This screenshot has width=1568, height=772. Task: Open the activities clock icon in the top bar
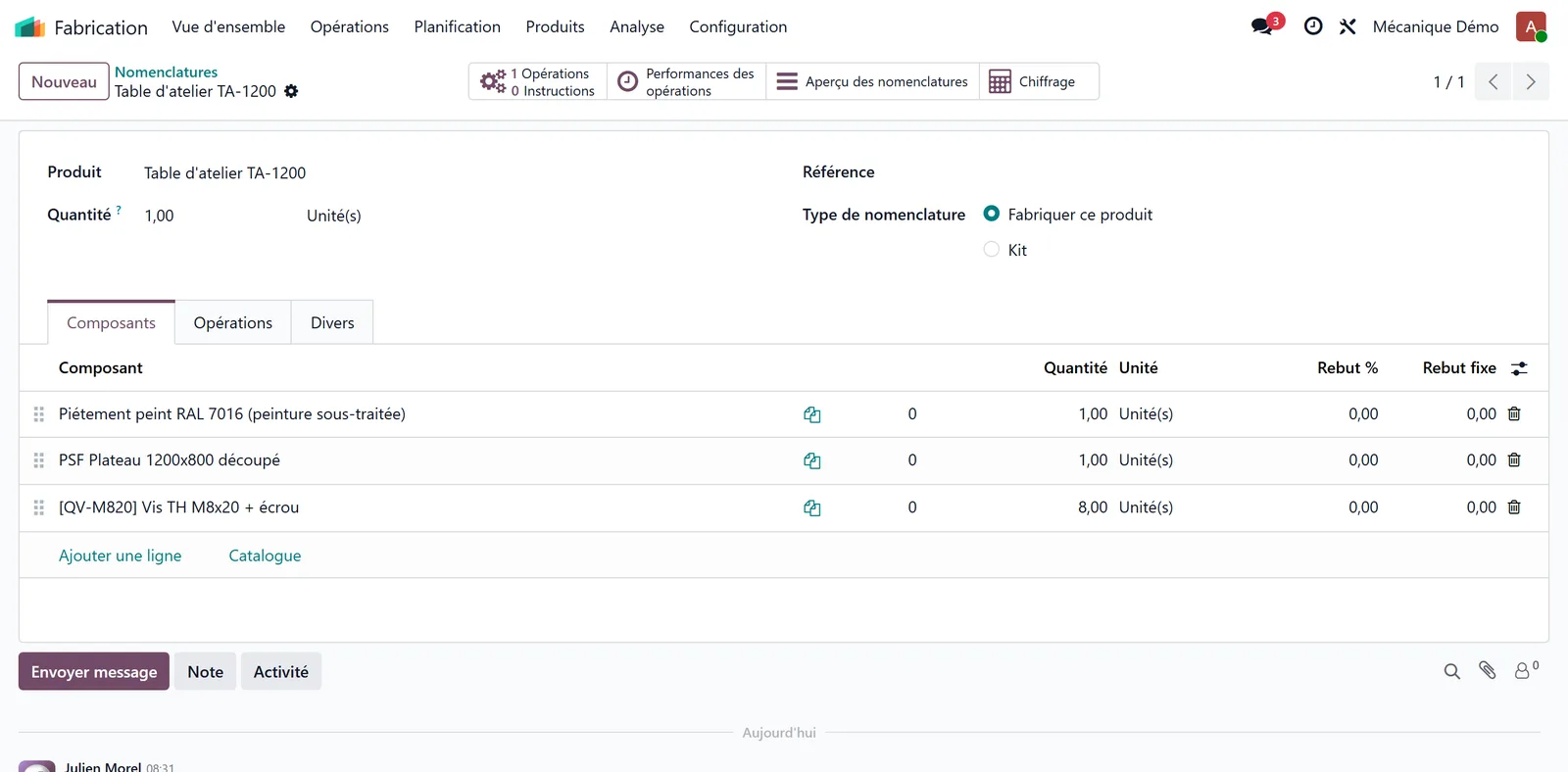click(x=1313, y=26)
